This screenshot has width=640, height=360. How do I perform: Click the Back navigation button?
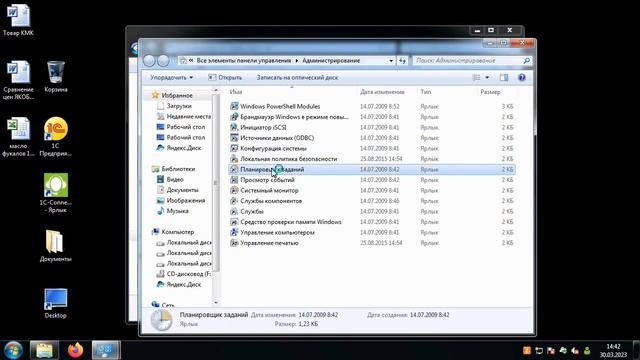[x=149, y=61]
